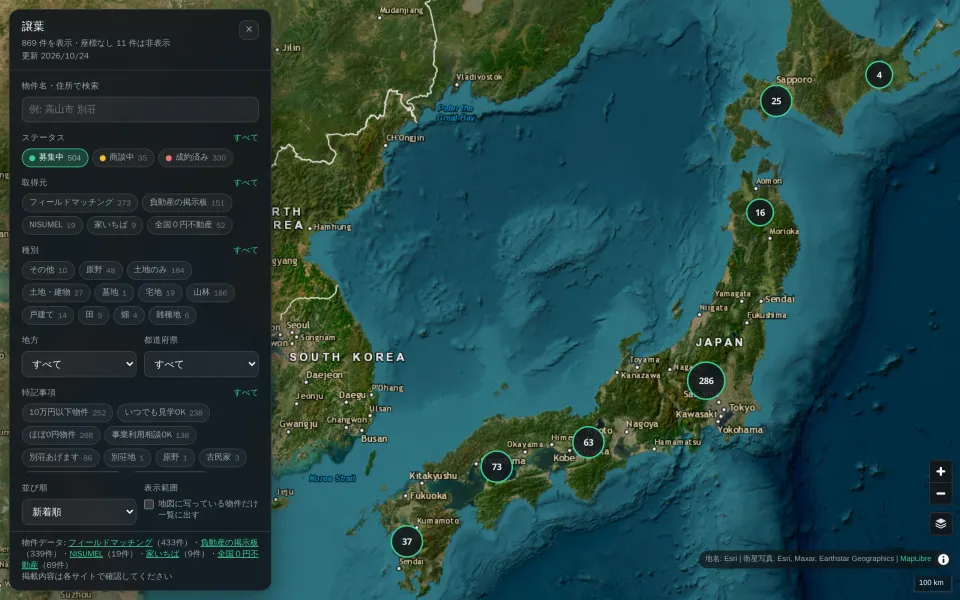
Task: Select the 畑 4 type chip
Action: point(129,315)
